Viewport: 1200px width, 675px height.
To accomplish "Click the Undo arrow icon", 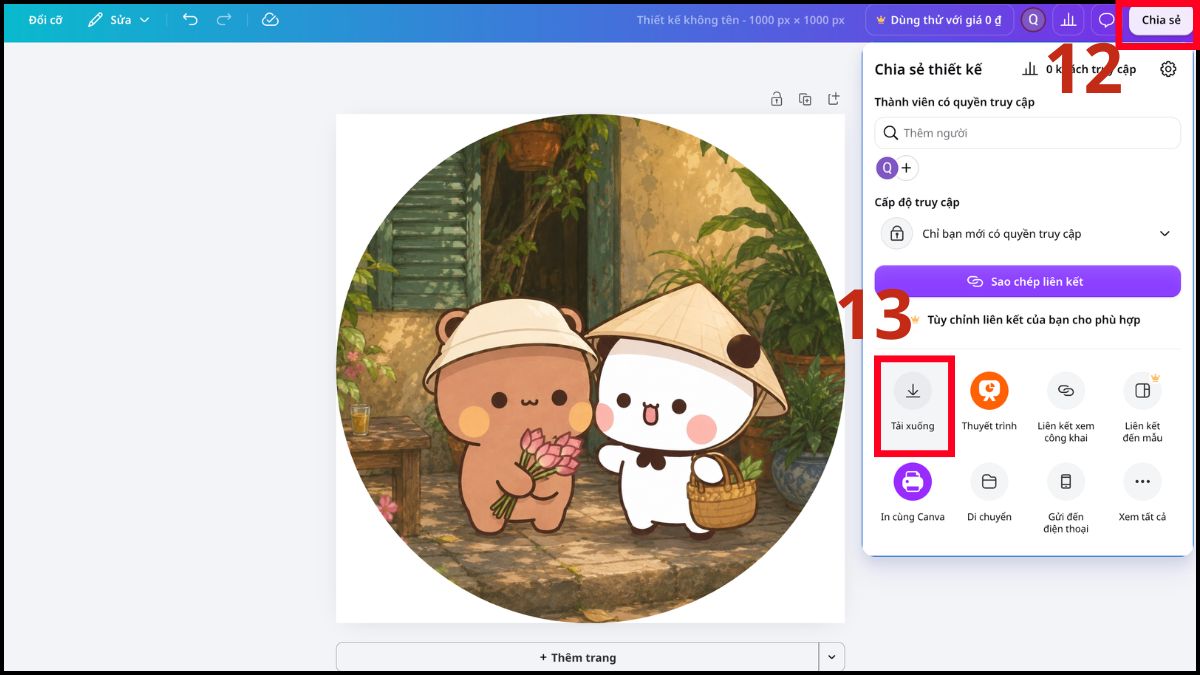I will click(190, 20).
